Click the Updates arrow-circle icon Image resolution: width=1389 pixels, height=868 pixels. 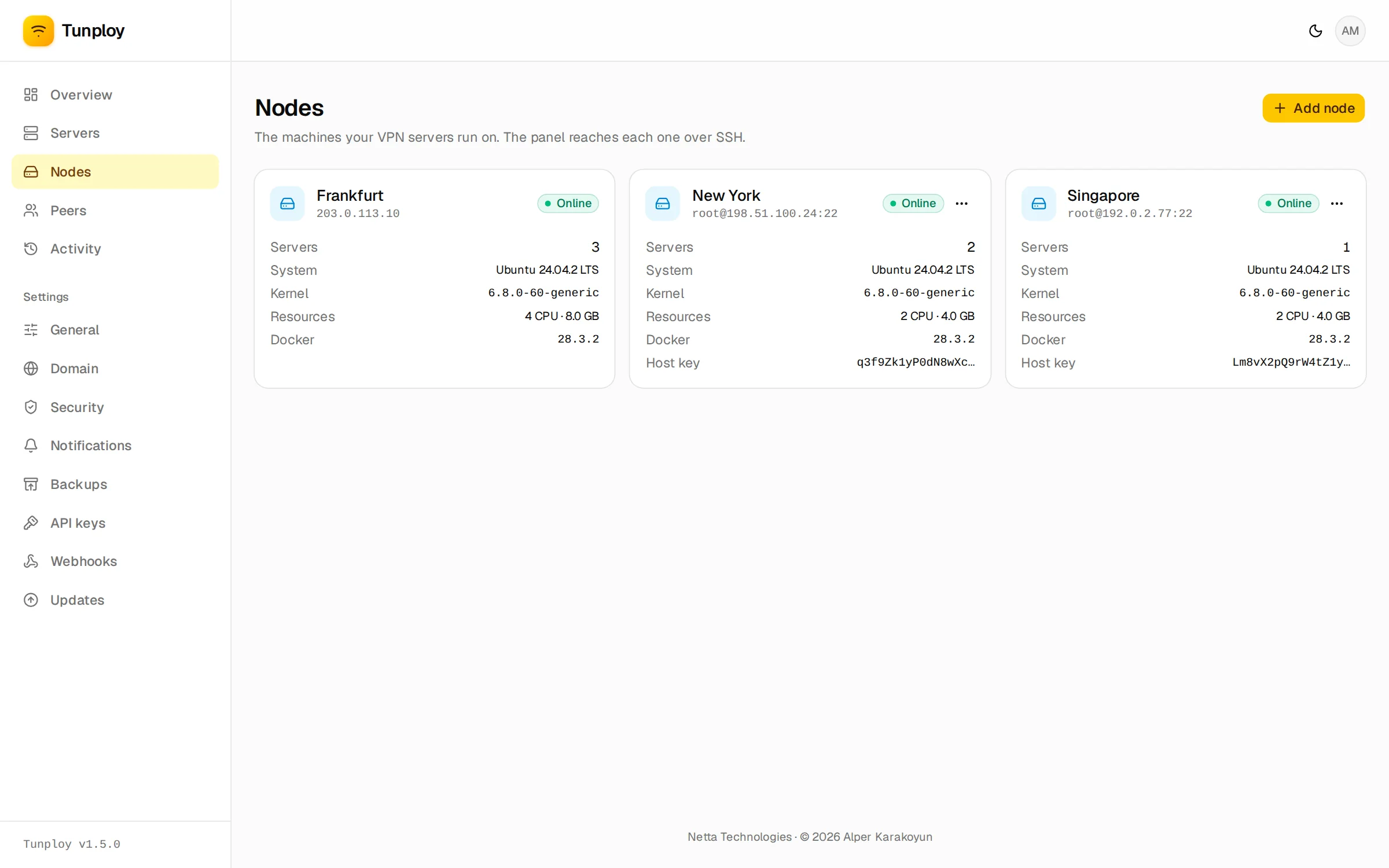point(31,600)
